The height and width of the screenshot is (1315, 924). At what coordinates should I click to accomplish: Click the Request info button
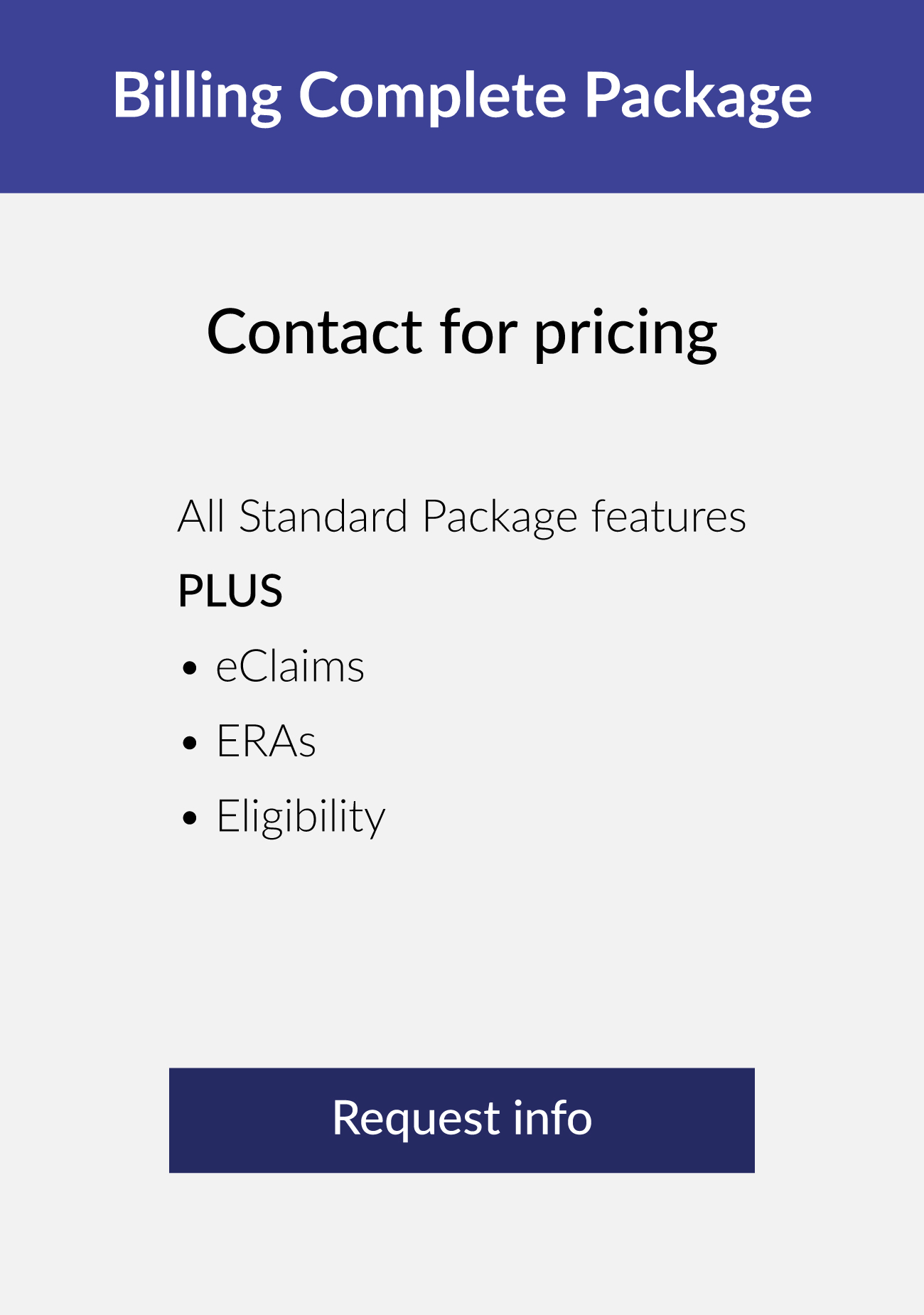pyautogui.click(x=462, y=1120)
